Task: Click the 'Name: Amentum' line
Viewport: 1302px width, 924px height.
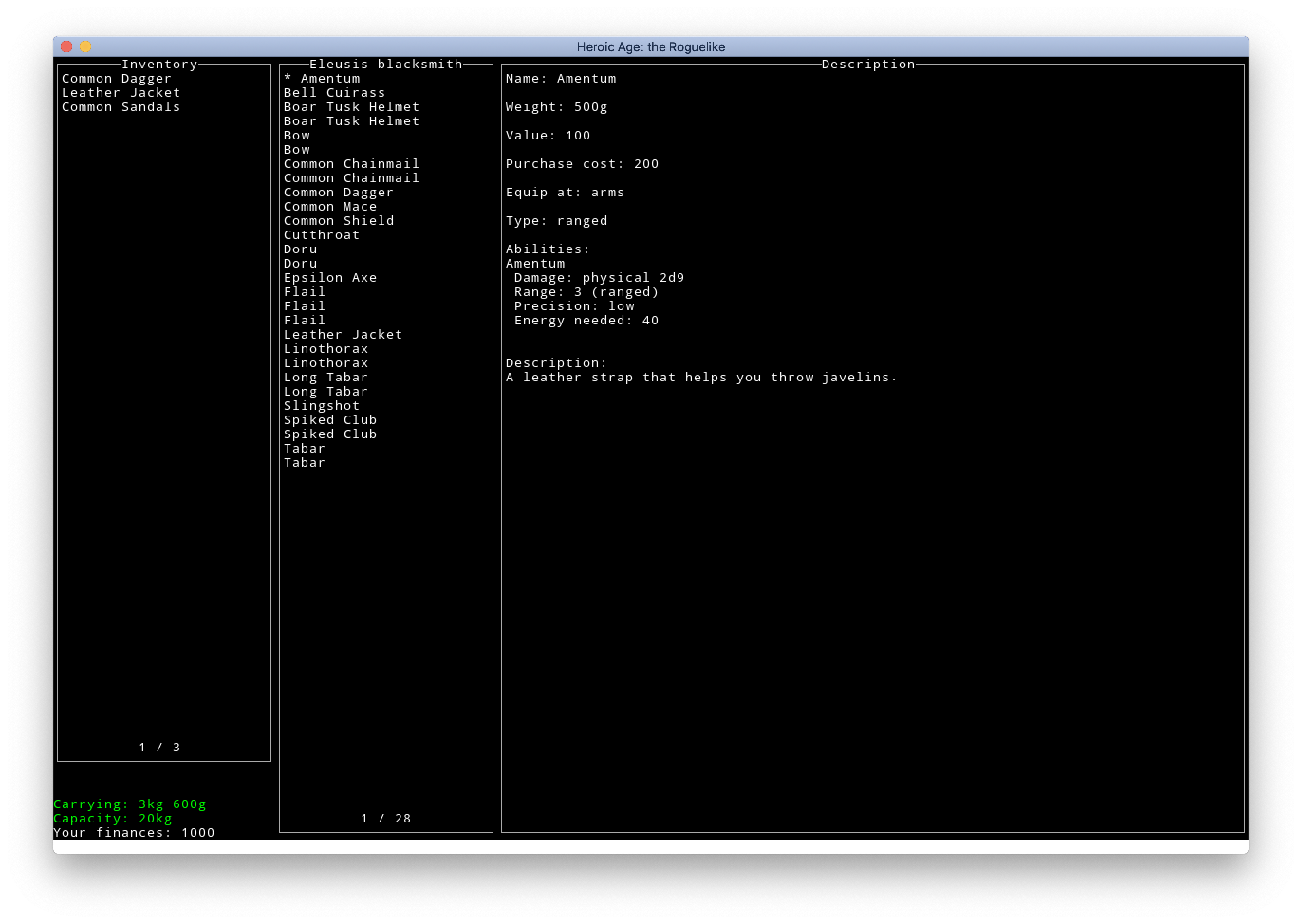Action: tap(561, 79)
